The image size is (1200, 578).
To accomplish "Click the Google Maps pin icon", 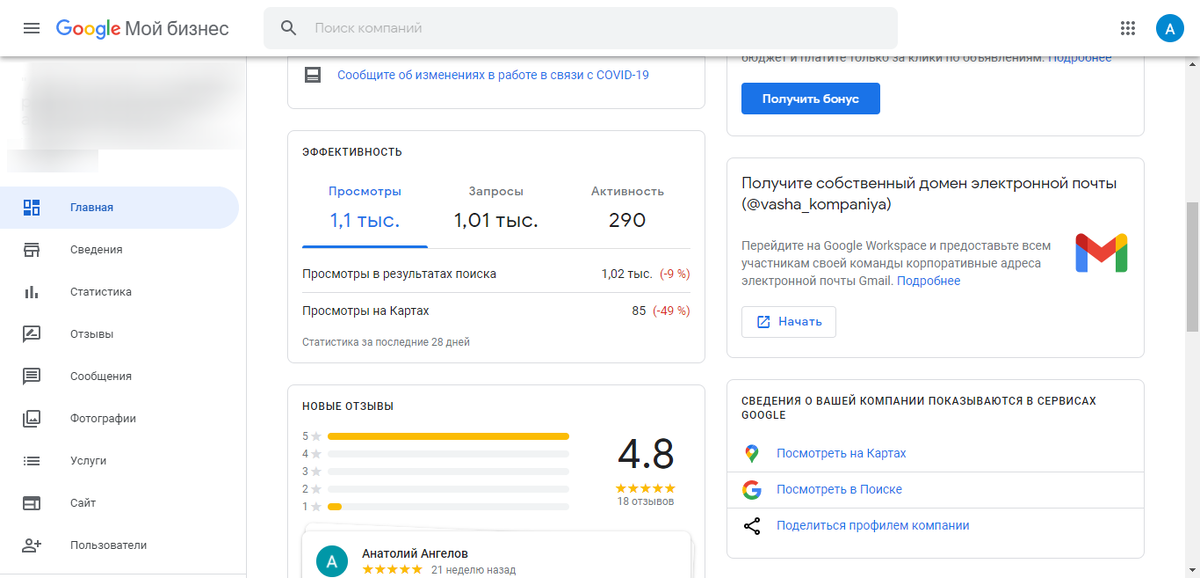I will pyautogui.click(x=752, y=453).
